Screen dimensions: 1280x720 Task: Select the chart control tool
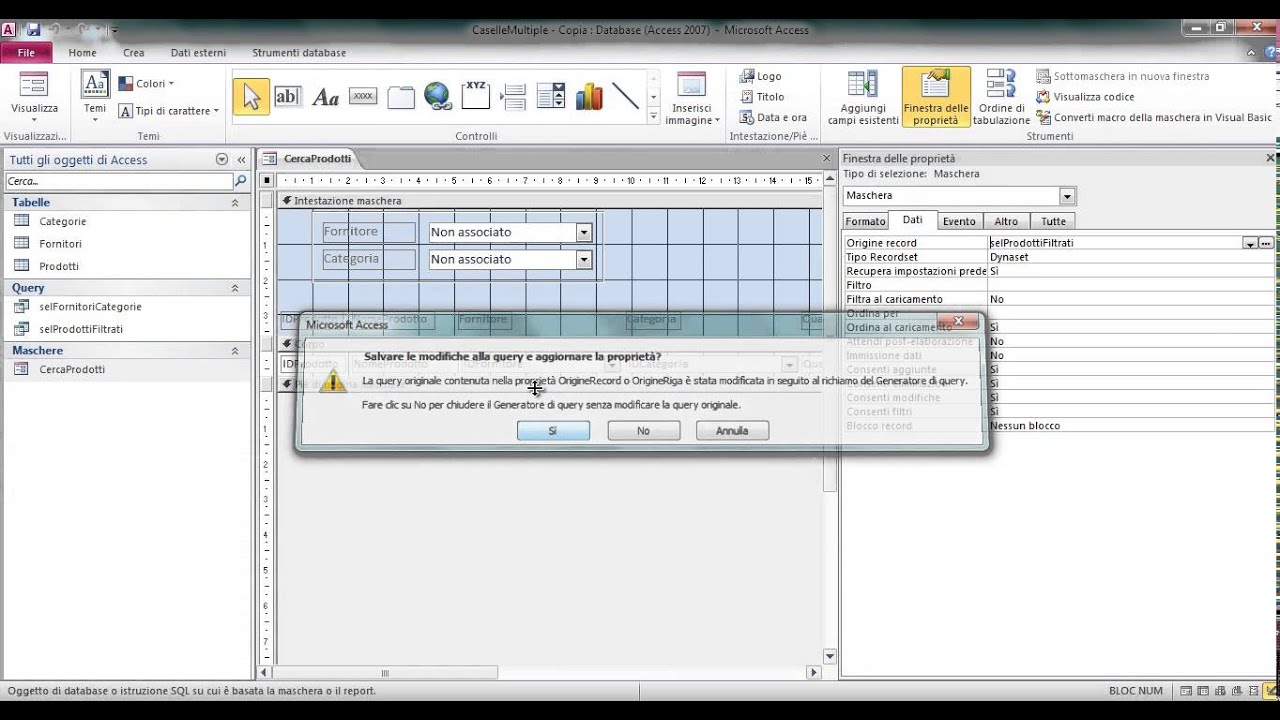[x=589, y=96]
